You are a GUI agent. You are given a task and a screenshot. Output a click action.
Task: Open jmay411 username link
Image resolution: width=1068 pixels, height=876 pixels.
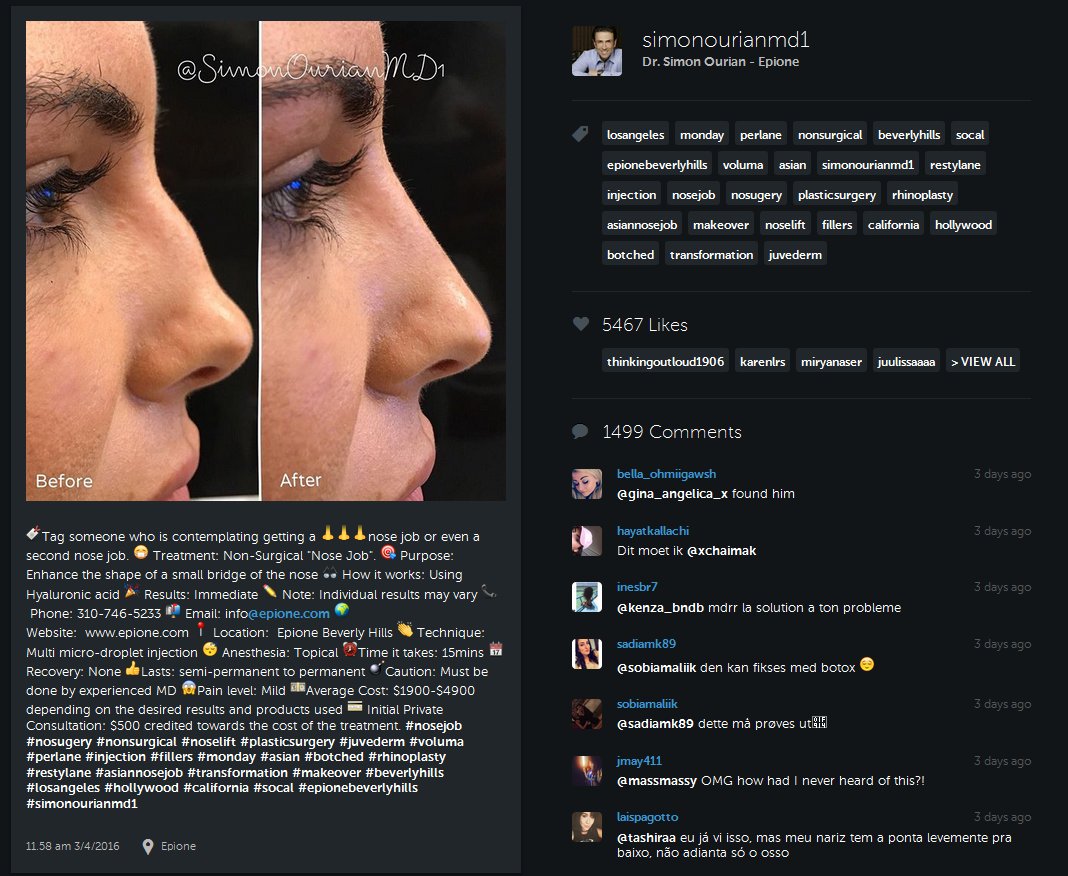pyautogui.click(x=639, y=761)
